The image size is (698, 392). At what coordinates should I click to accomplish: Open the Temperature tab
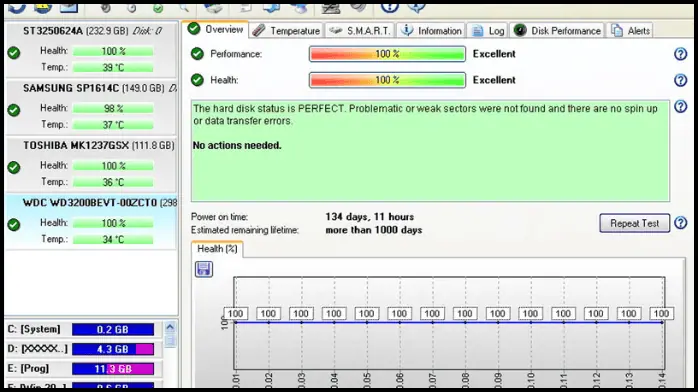[x=286, y=31]
